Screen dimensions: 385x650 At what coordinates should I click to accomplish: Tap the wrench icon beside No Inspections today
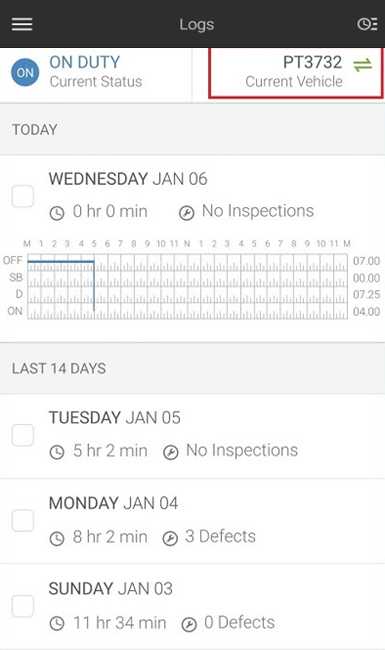[186, 213]
